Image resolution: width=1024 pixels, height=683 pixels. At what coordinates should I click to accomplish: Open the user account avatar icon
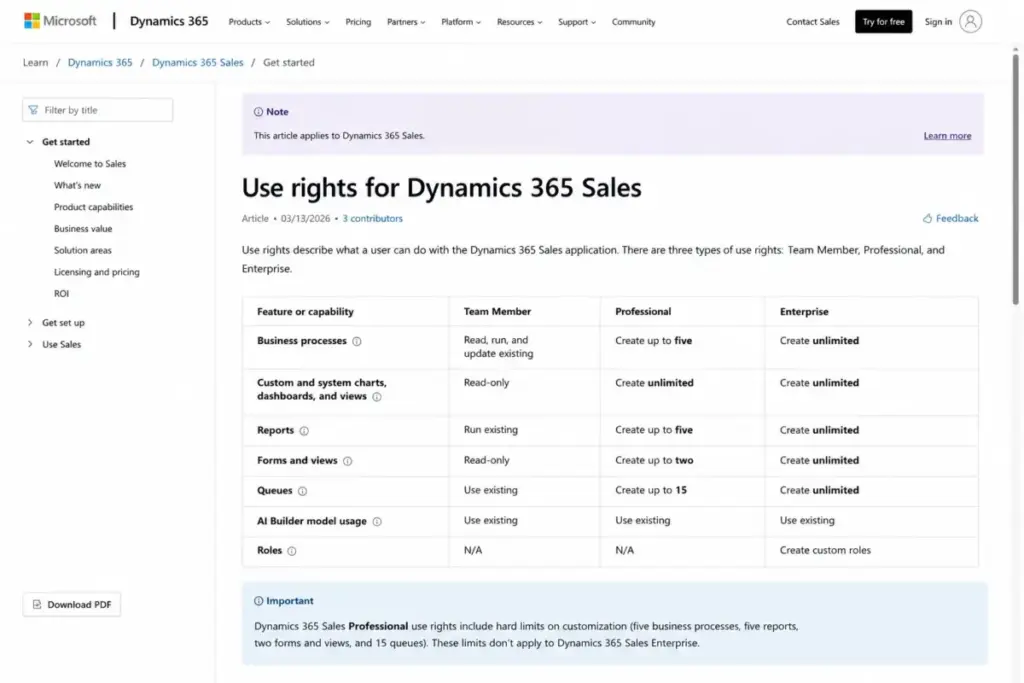(x=970, y=22)
